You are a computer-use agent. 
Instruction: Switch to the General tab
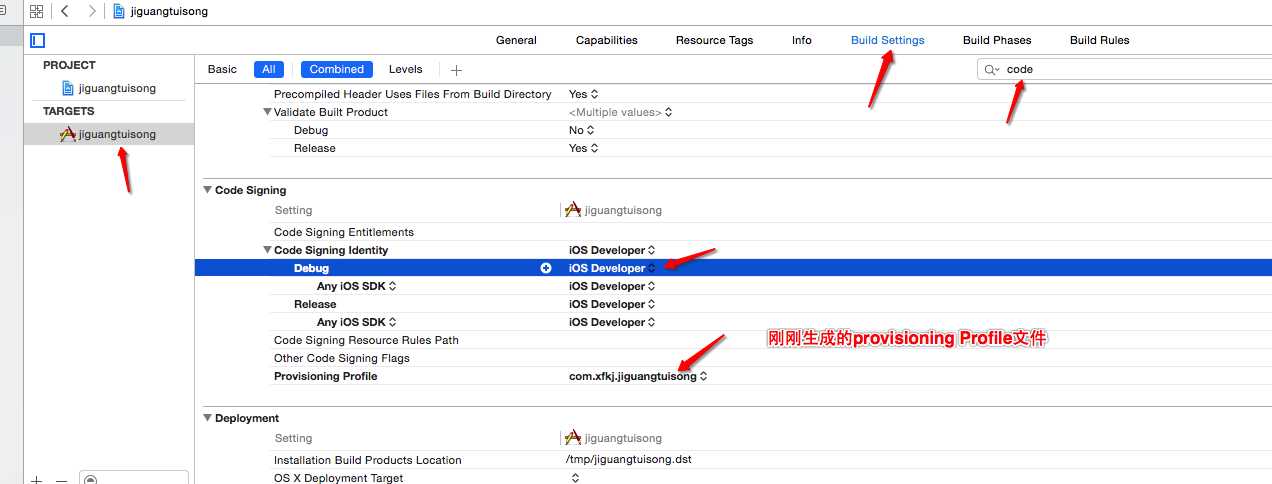(x=516, y=40)
